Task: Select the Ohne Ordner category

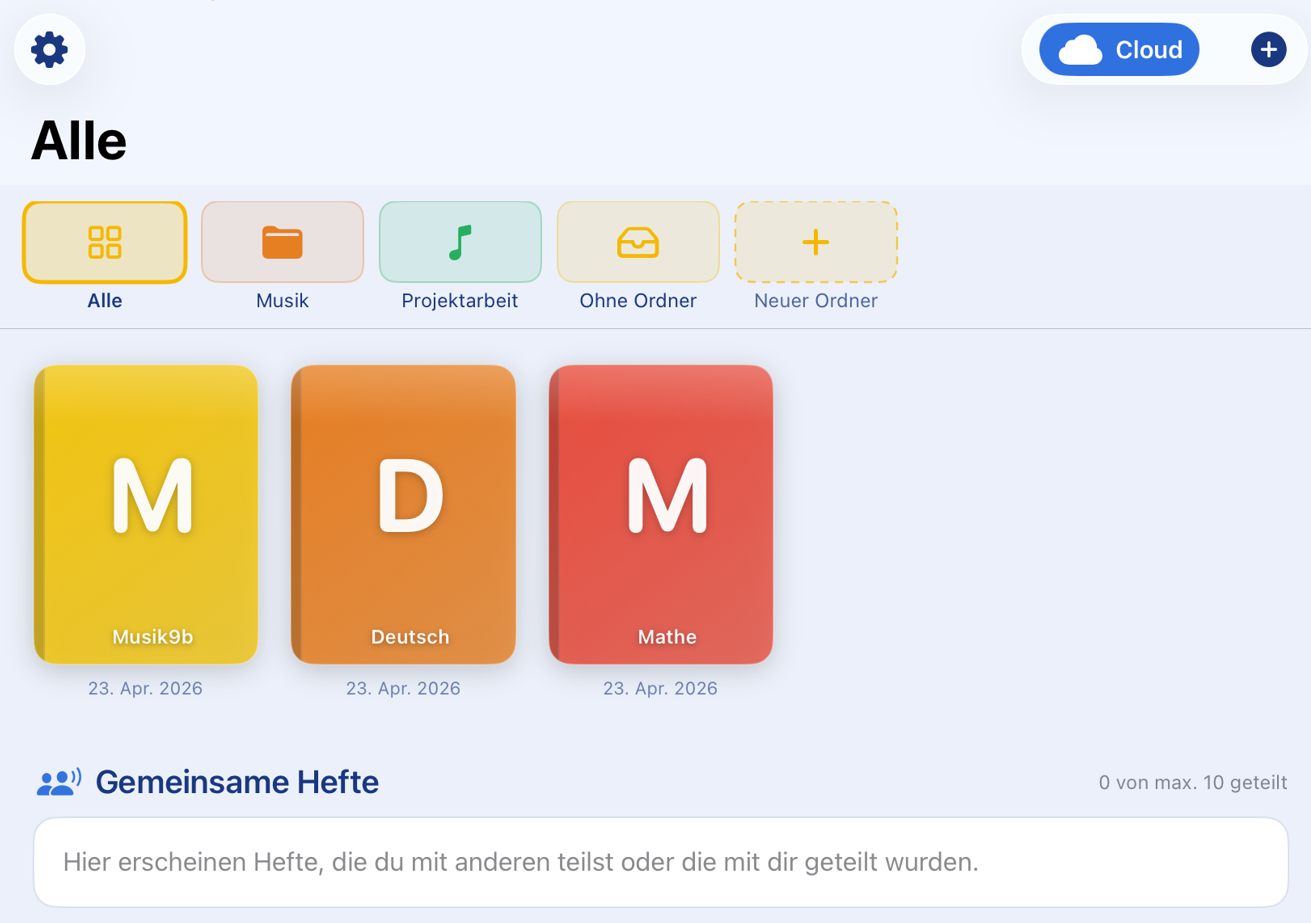Action: pyautogui.click(x=637, y=255)
